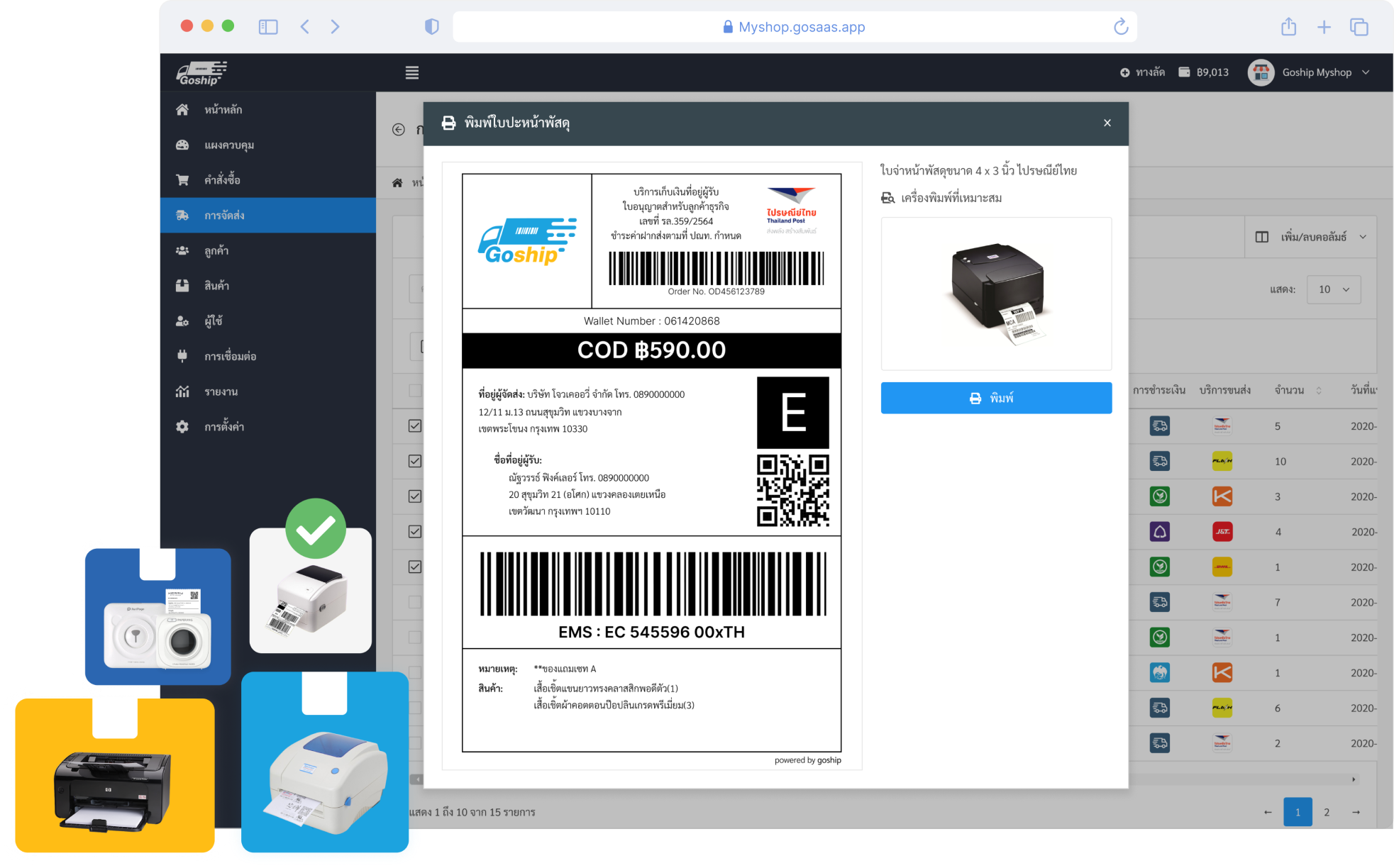Click the เครื่องพิมพ์ที่เหมาะสม printer search icon
This screenshot has height=868, width=1394.
pos(887,198)
